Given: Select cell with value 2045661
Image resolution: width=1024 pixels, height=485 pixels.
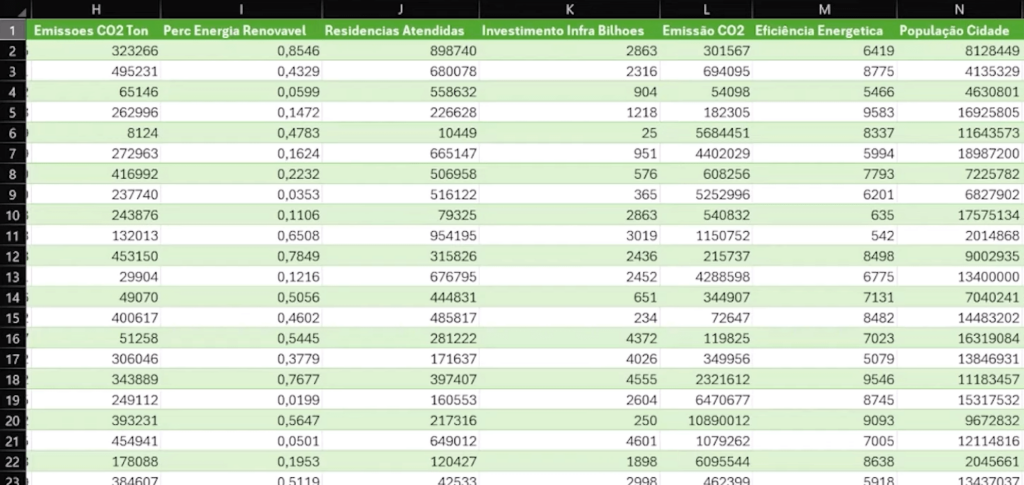Looking at the screenshot, I should tap(960, 462).
